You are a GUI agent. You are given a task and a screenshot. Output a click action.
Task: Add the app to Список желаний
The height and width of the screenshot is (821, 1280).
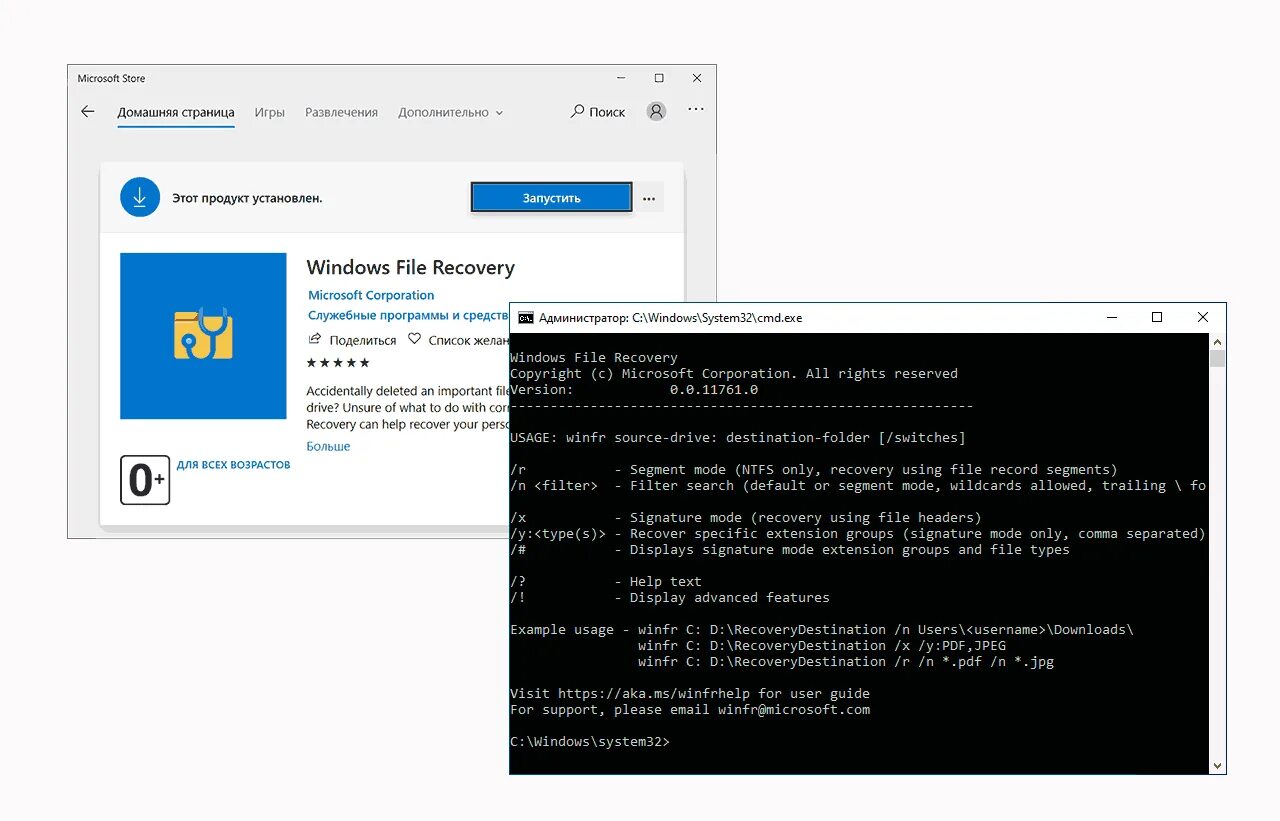point(459,340)
